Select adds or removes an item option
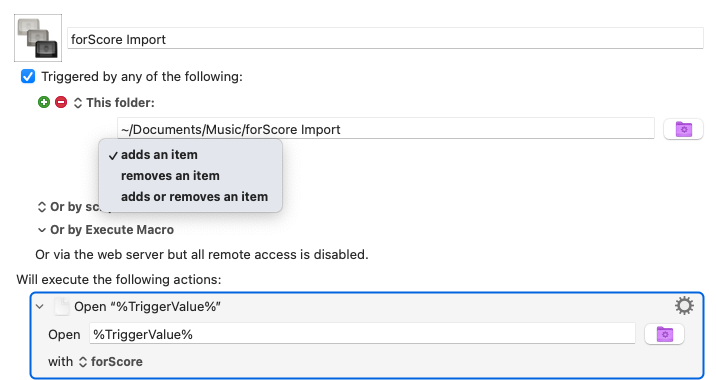 click(190, 197)
